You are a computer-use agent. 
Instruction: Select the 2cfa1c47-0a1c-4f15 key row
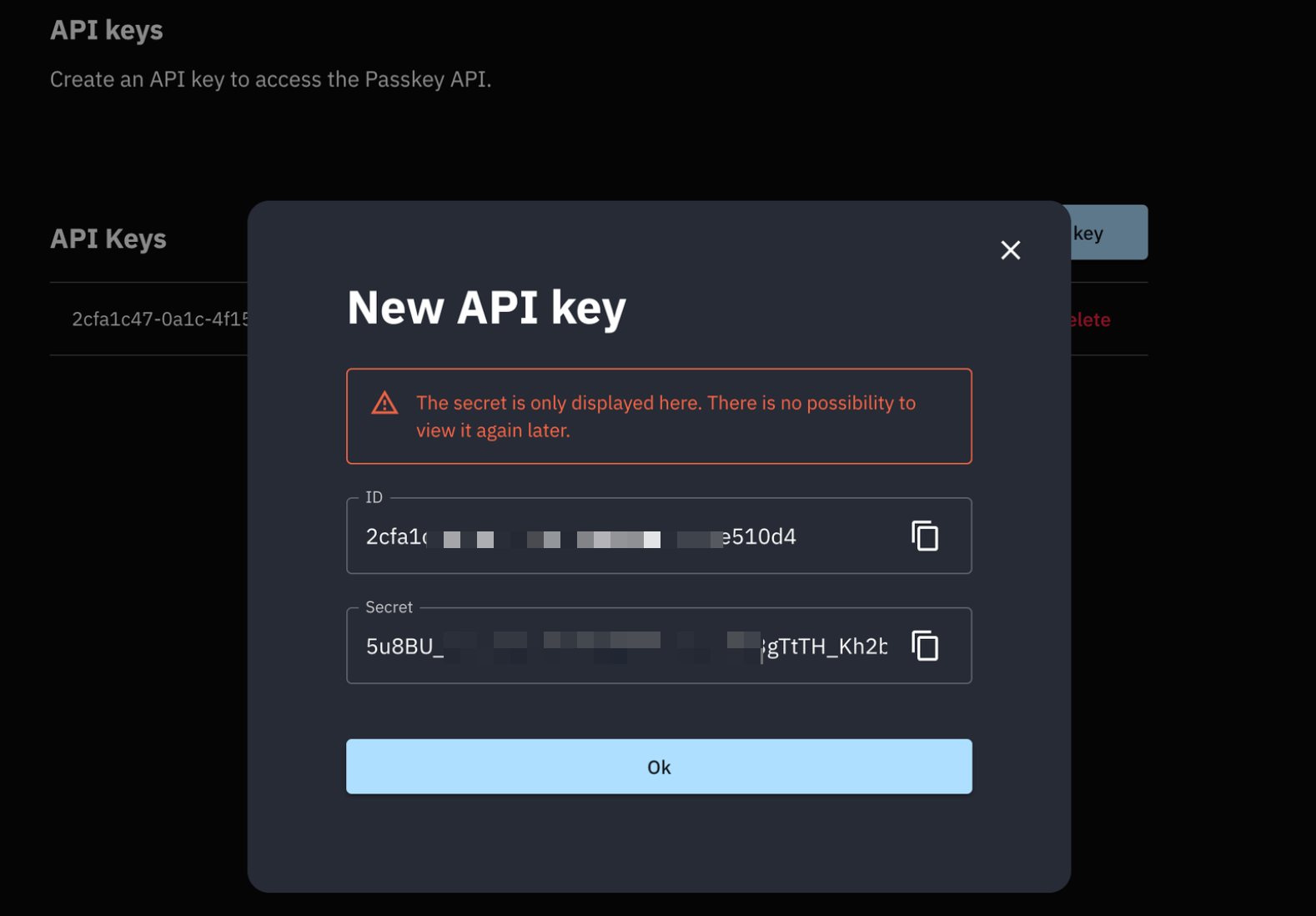click(x=148, y=320)
